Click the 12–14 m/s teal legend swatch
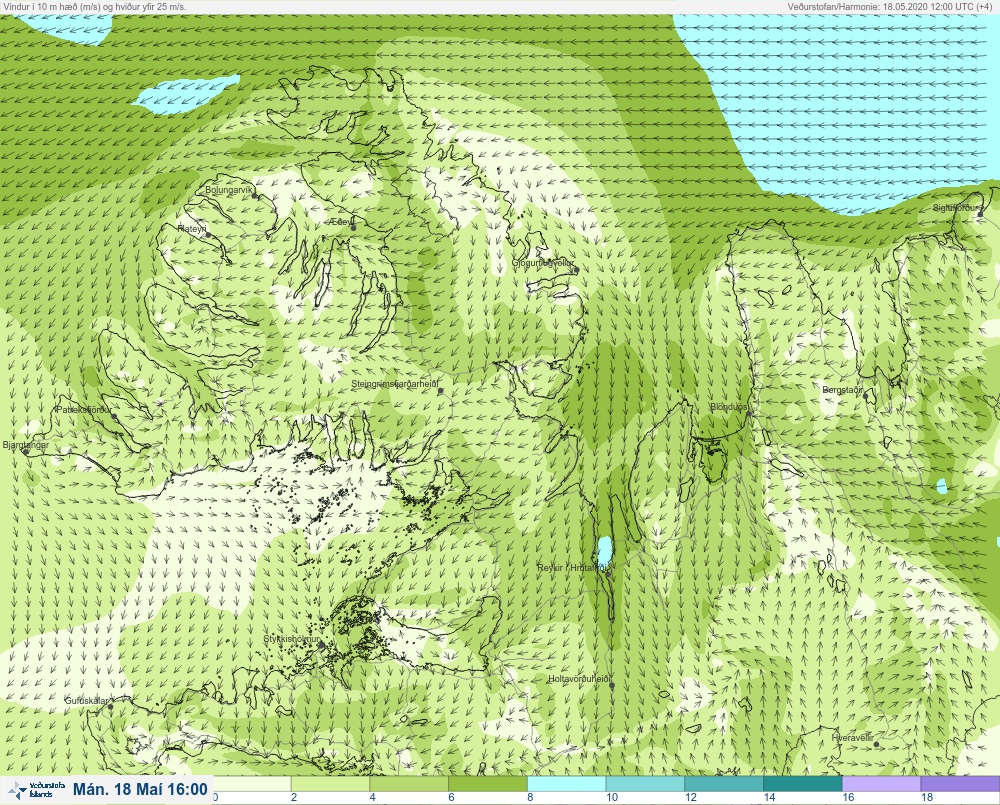 pyautogui.click(x=724, y=783)
